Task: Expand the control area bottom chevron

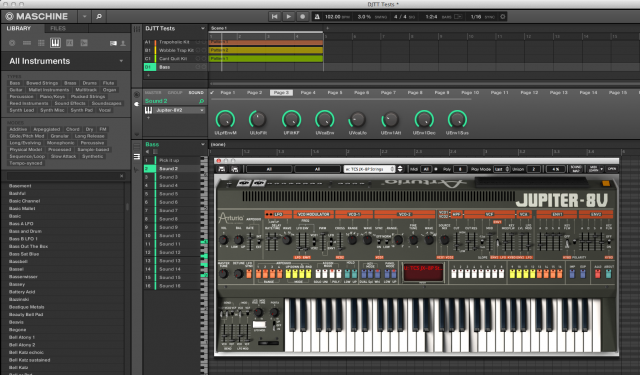Action: [x=137, y=134]
